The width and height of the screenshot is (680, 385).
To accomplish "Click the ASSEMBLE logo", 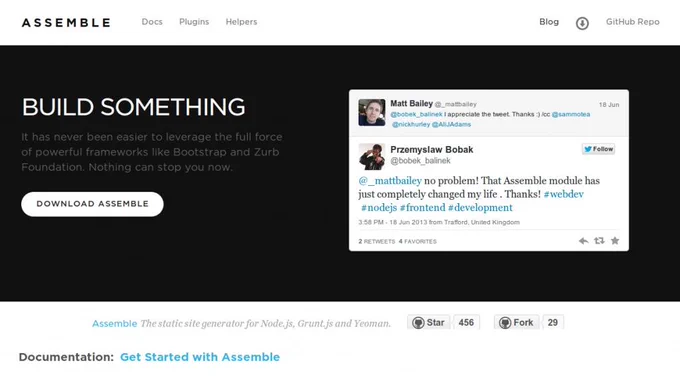I will [66, 23].
